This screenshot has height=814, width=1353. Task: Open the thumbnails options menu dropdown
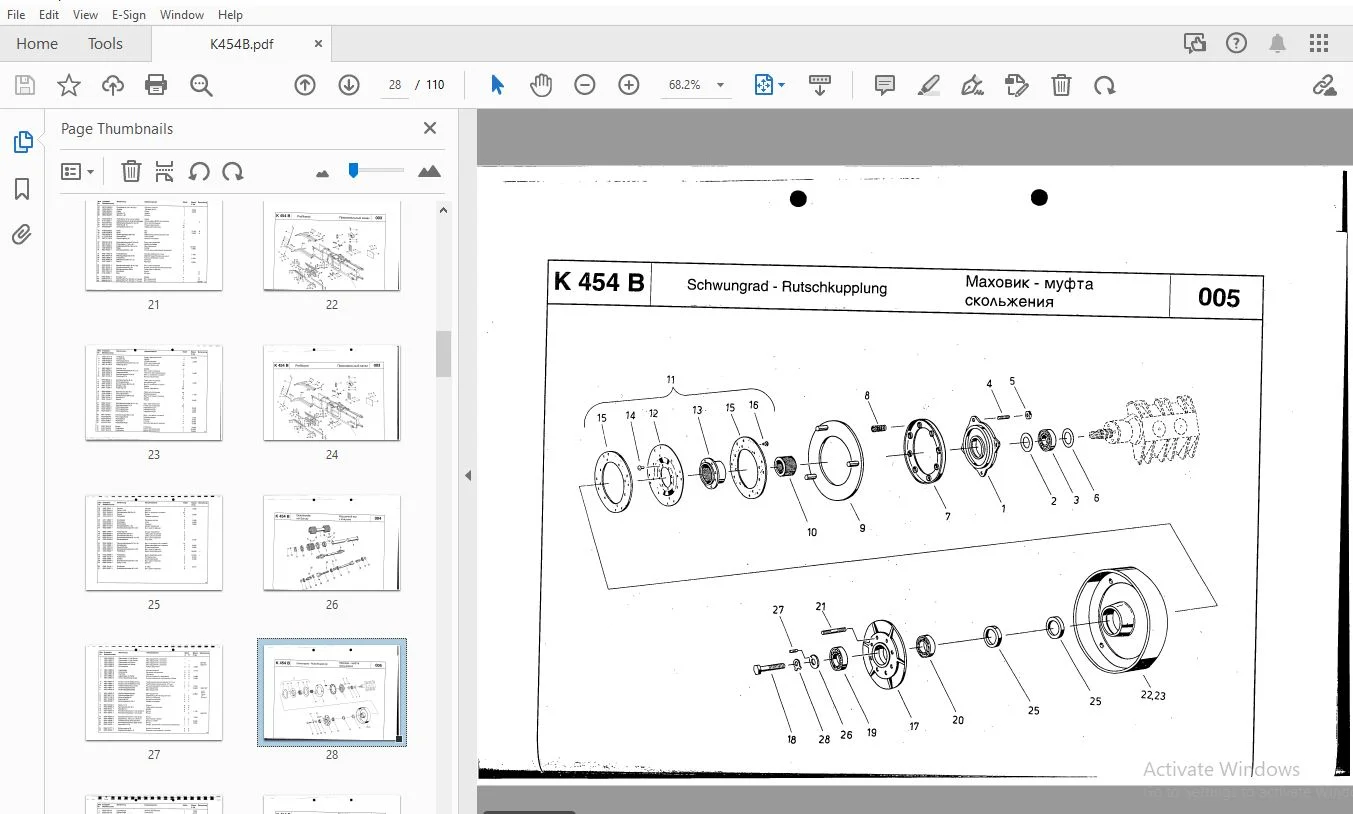(x=77, y=172)
